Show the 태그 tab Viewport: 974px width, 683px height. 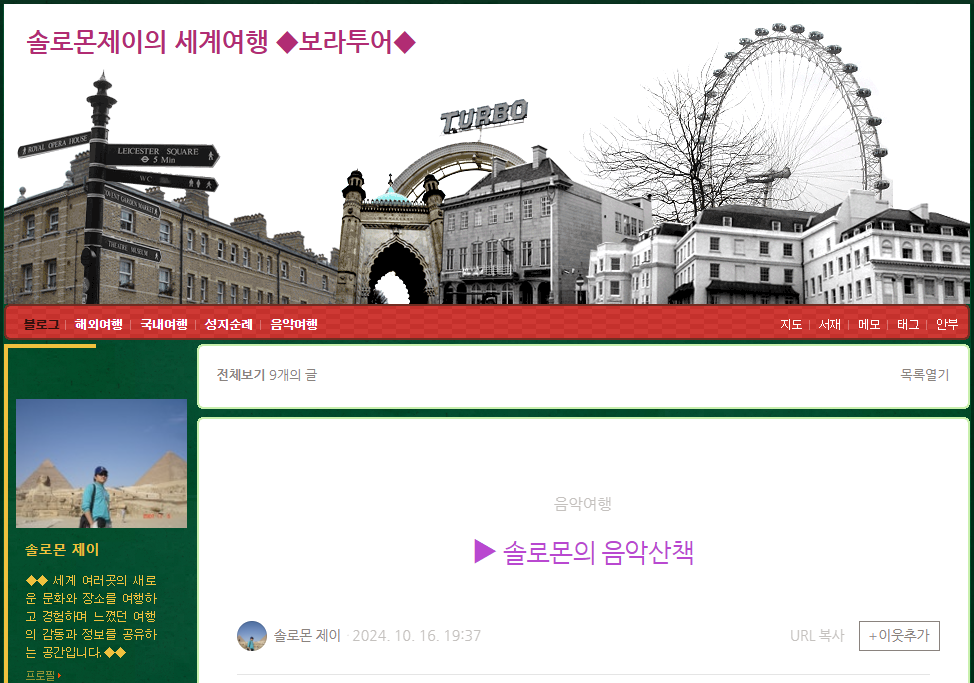[x=908, y=325]
